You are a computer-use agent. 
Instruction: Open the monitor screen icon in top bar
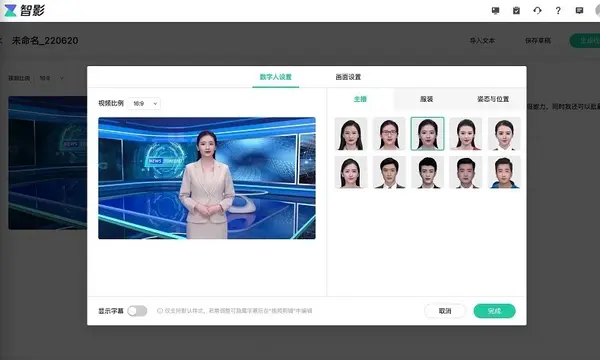(x=495, y=11)
